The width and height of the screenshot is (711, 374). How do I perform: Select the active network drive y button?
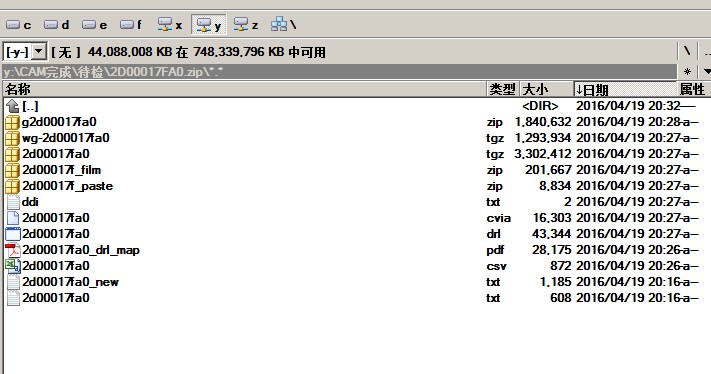209,25
